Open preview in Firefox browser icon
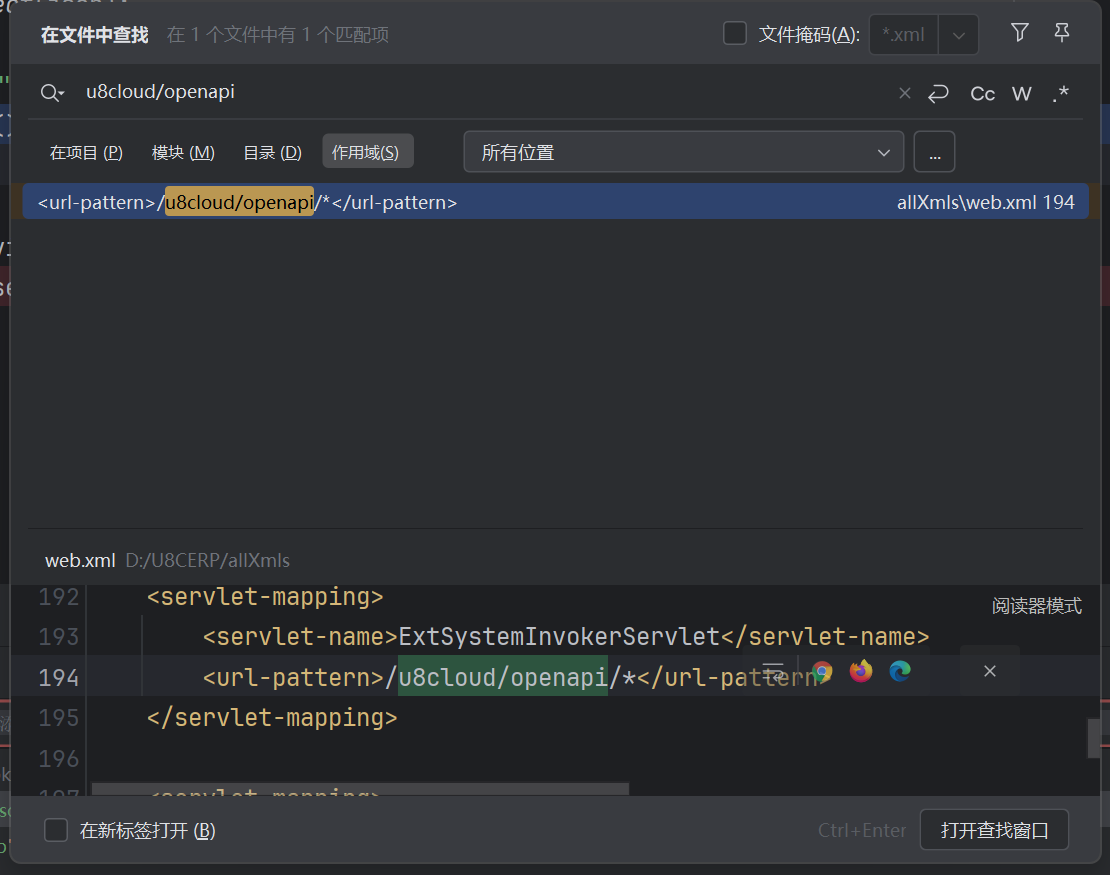 click(861, 671)
